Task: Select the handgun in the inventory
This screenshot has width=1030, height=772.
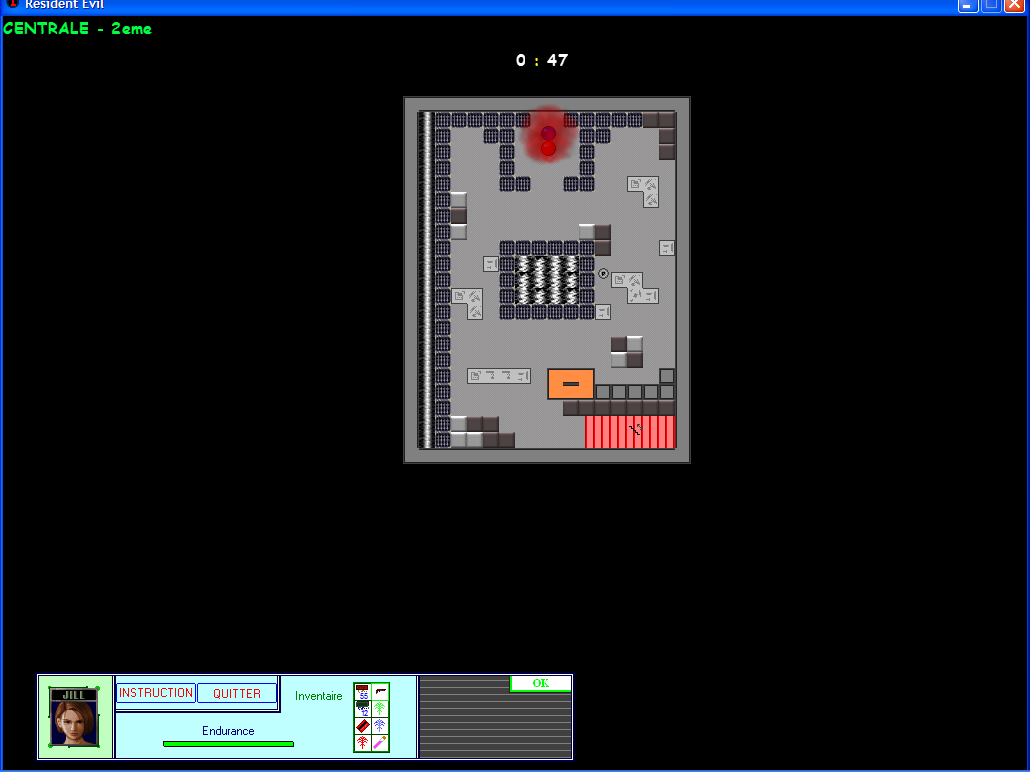Action: (380, 692)
